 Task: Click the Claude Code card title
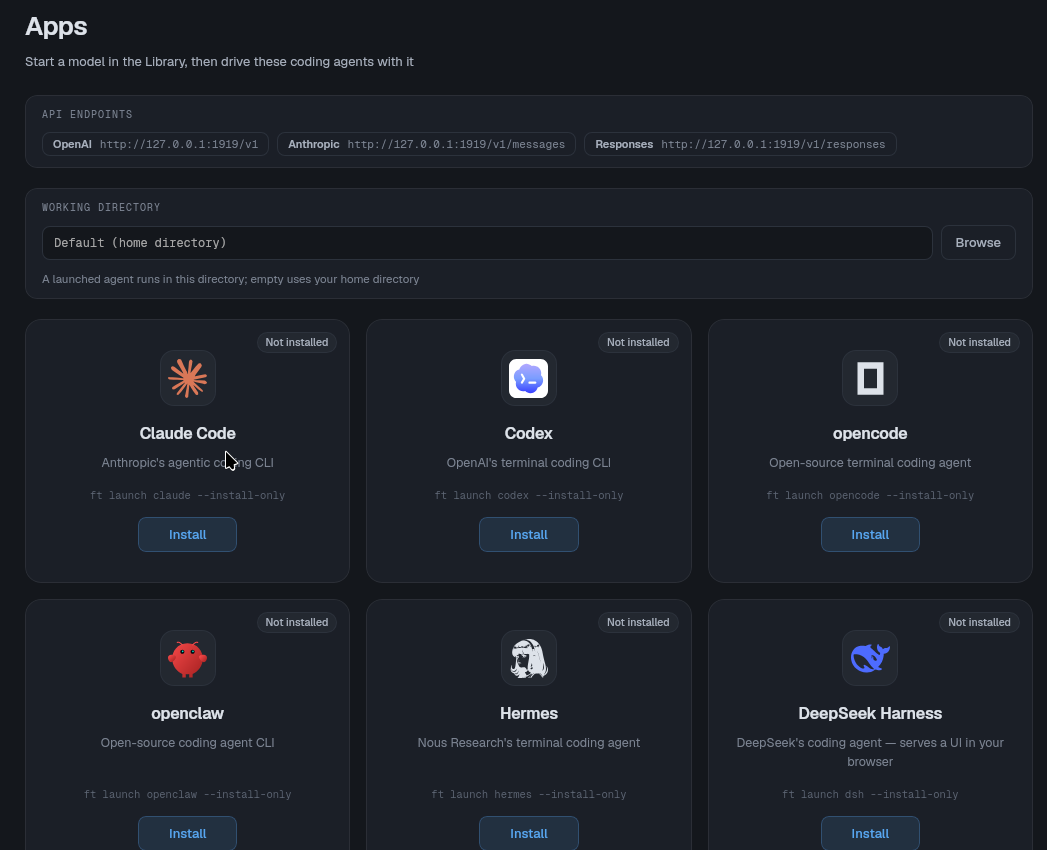(x=188, y=433)
